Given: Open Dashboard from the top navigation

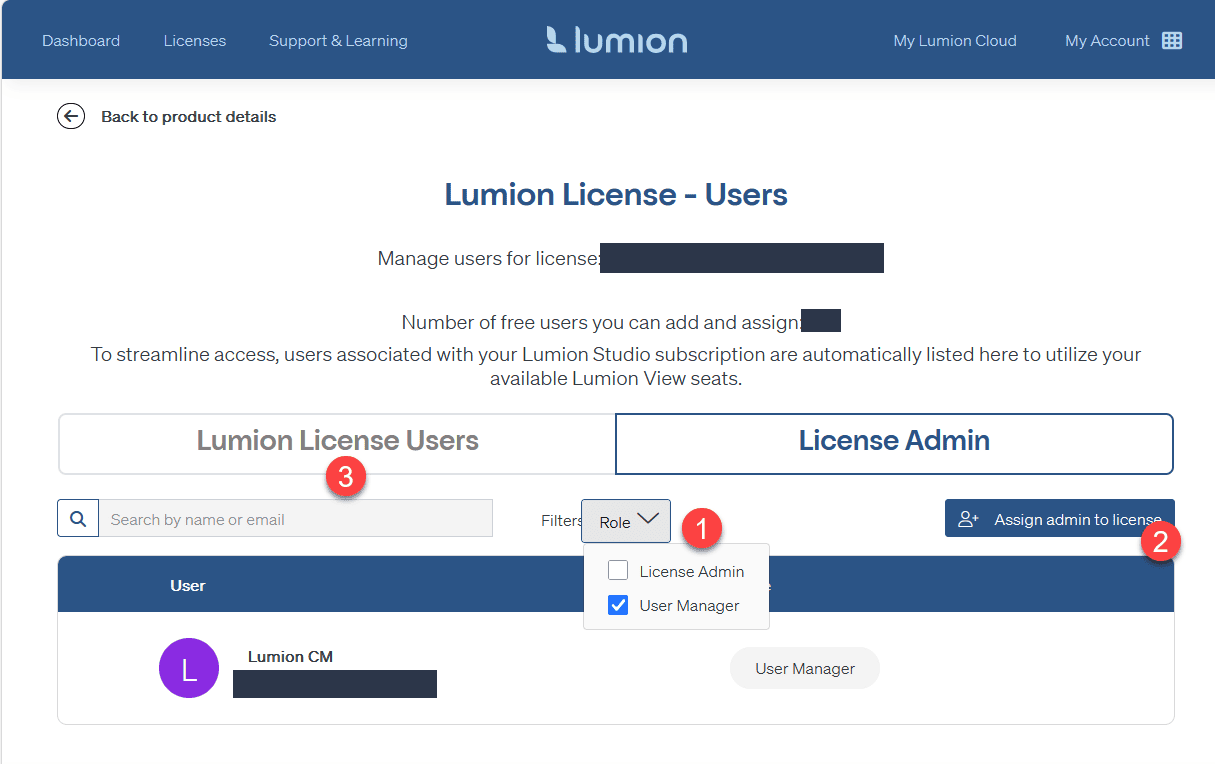Looking at the screenshot, I should coord(81,41).
